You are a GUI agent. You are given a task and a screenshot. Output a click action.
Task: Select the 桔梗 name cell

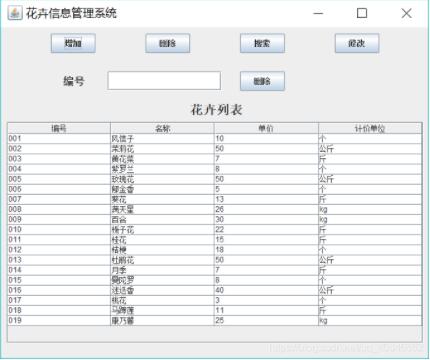(x=162, y=250)
